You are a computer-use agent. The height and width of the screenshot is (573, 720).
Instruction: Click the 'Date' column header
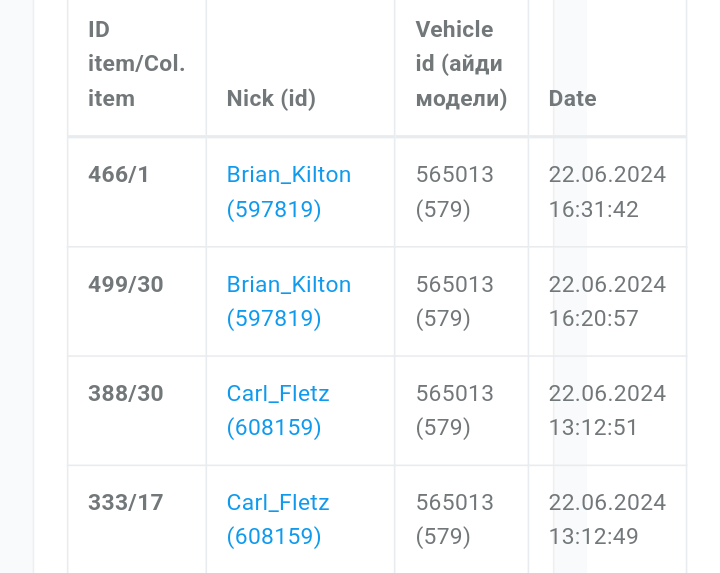pyautogui.click(x=572, y=99)
